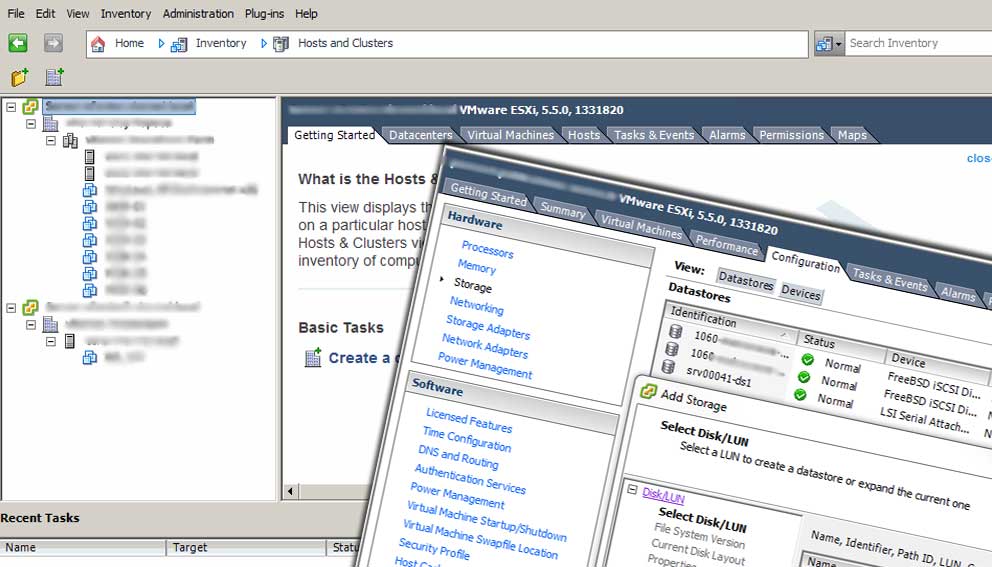
Task: Open Virtual Machines tab in main window
Action: click(x=511, y=135)
